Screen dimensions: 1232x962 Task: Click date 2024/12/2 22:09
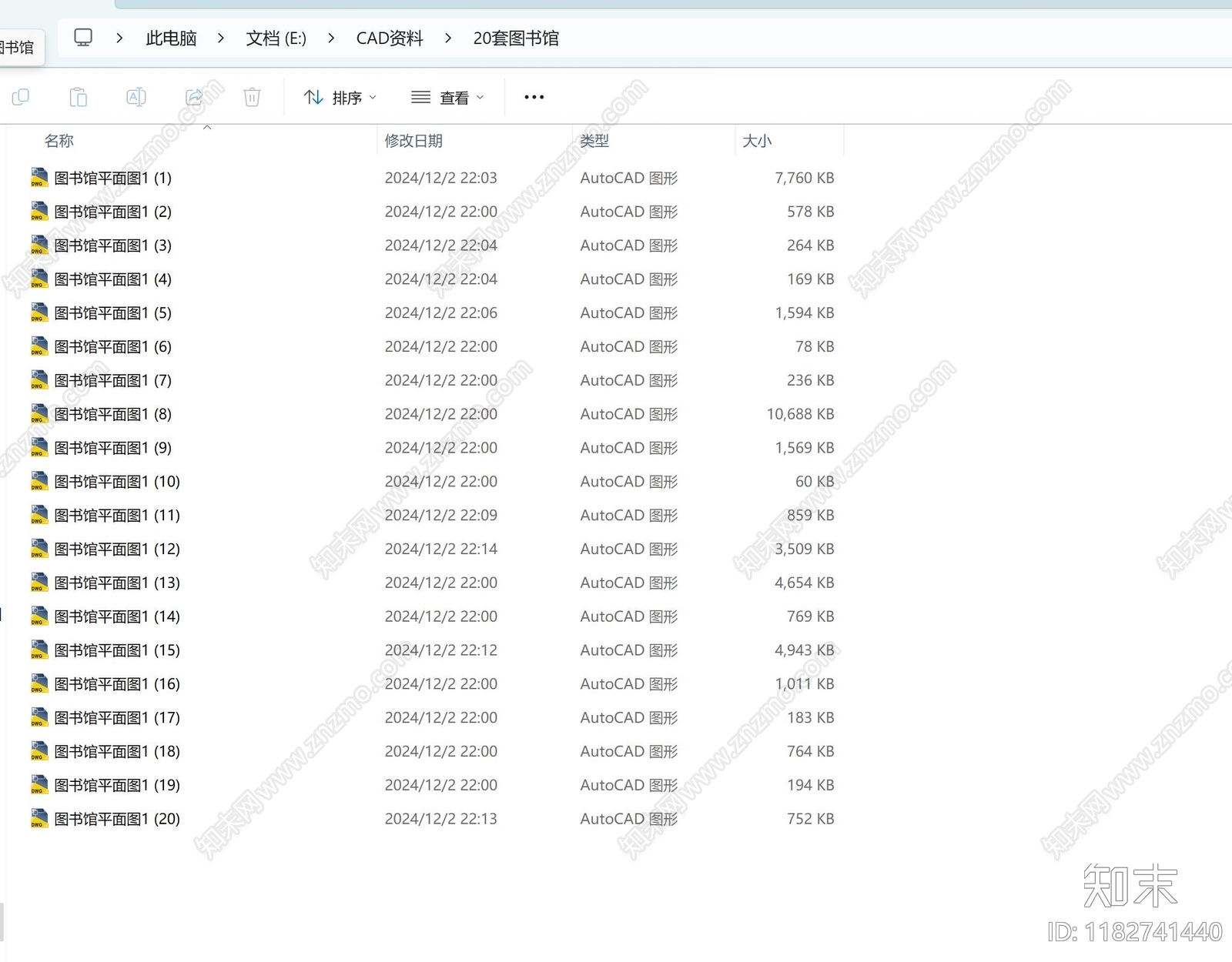click(441, 516)
